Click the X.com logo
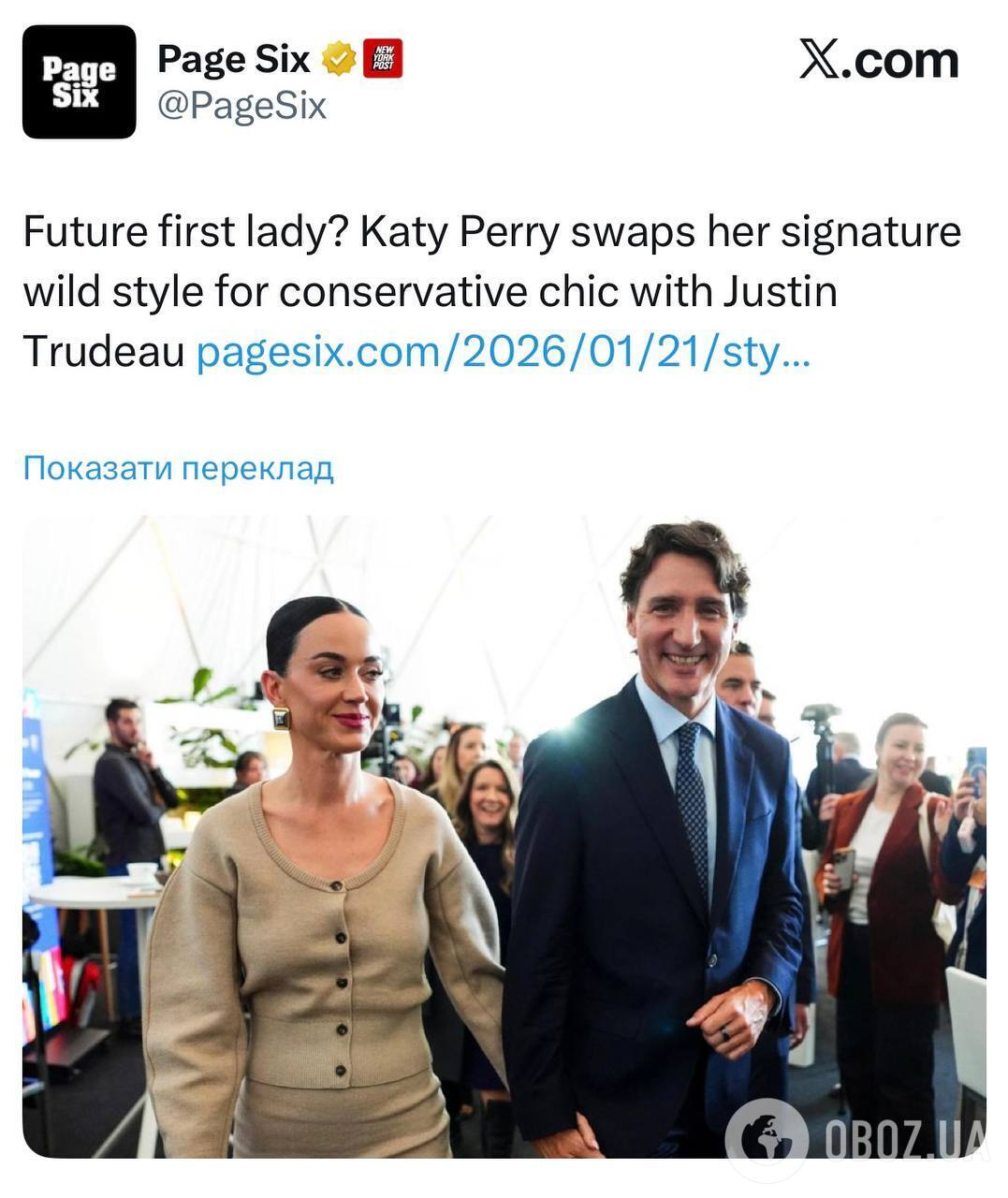 879,61
